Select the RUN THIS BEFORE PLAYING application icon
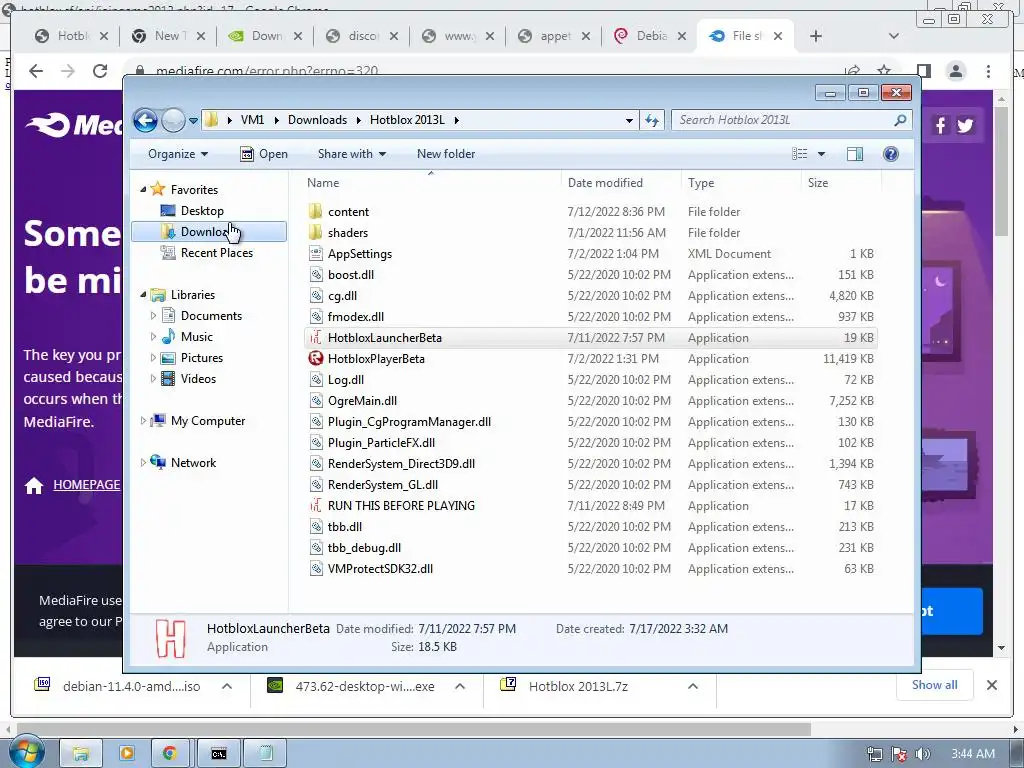 pyautogui.click(x=316, y=505)
